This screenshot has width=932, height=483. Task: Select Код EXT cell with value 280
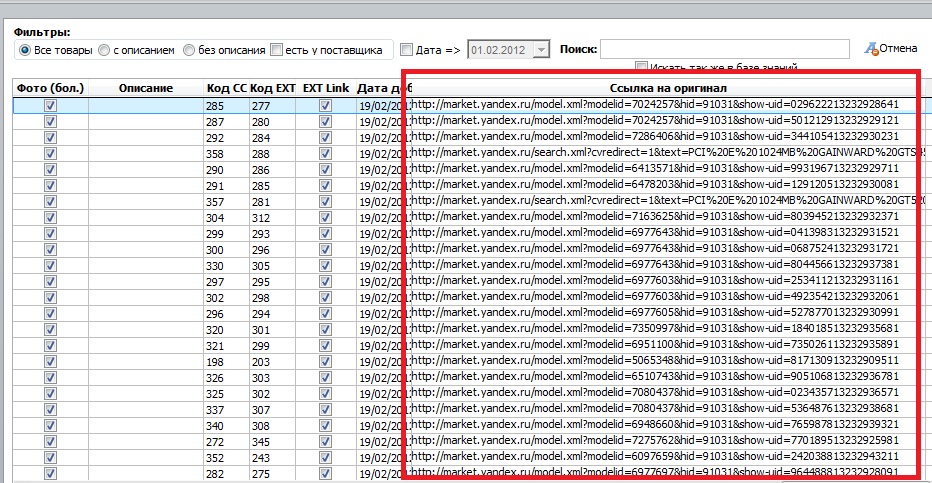click(x=272, y=122)
